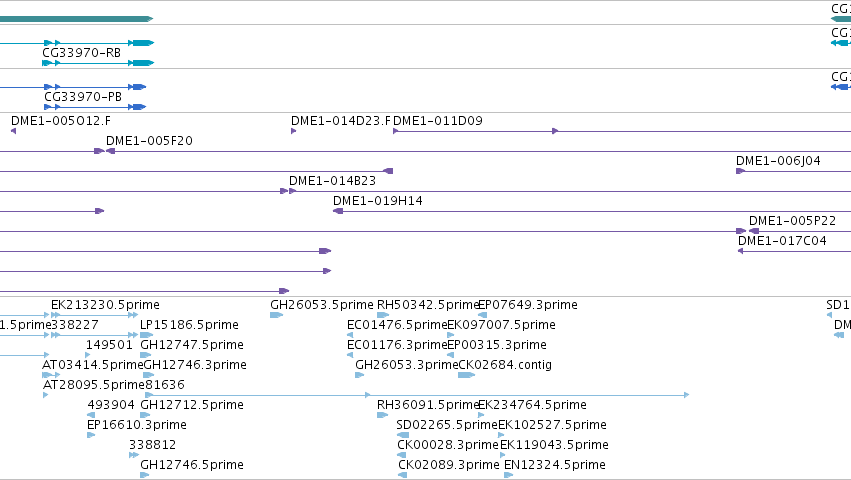Viewport: 851px width, 480px height.
Task: Click the CK00028.3prime EST label
Action: click(448, 445)
